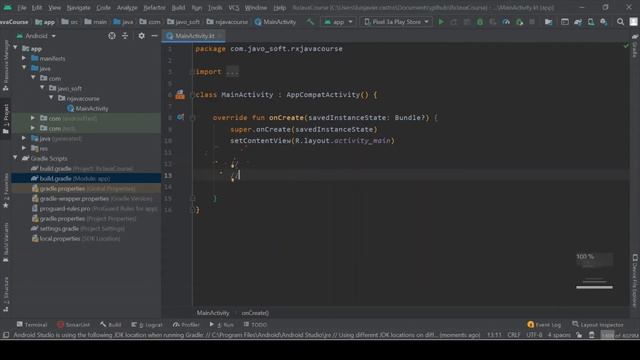640x360 pixels.
Task: Toggle the Project side tool window tab
Action: point(6,119)
